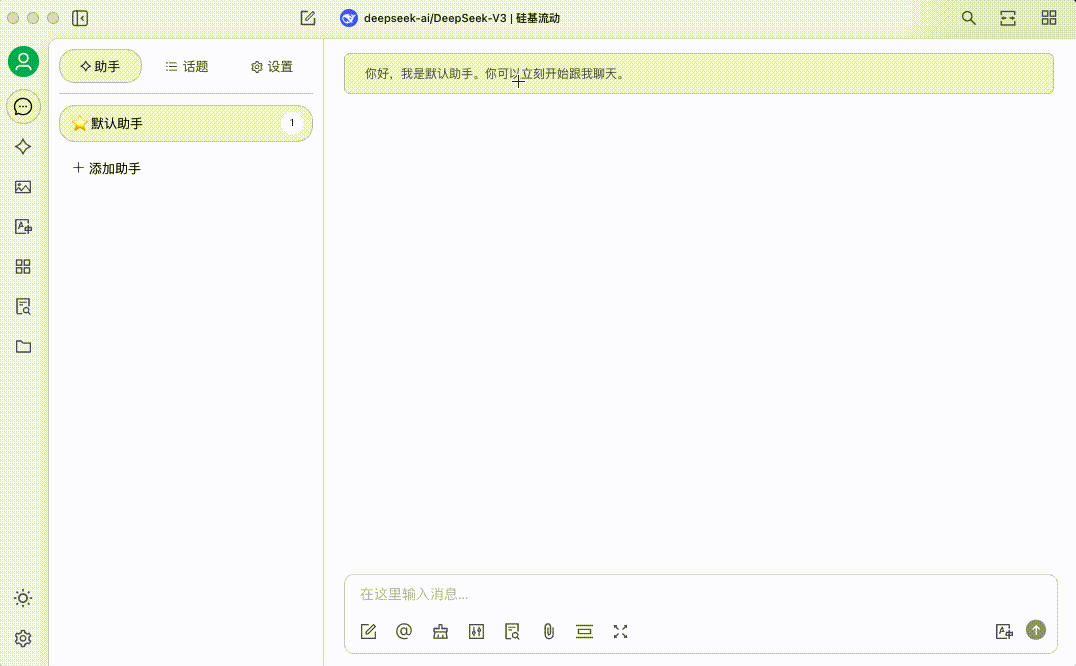Toggle the light/dark theme sun icon
The image size is (1076, 666).
(23, 598)
